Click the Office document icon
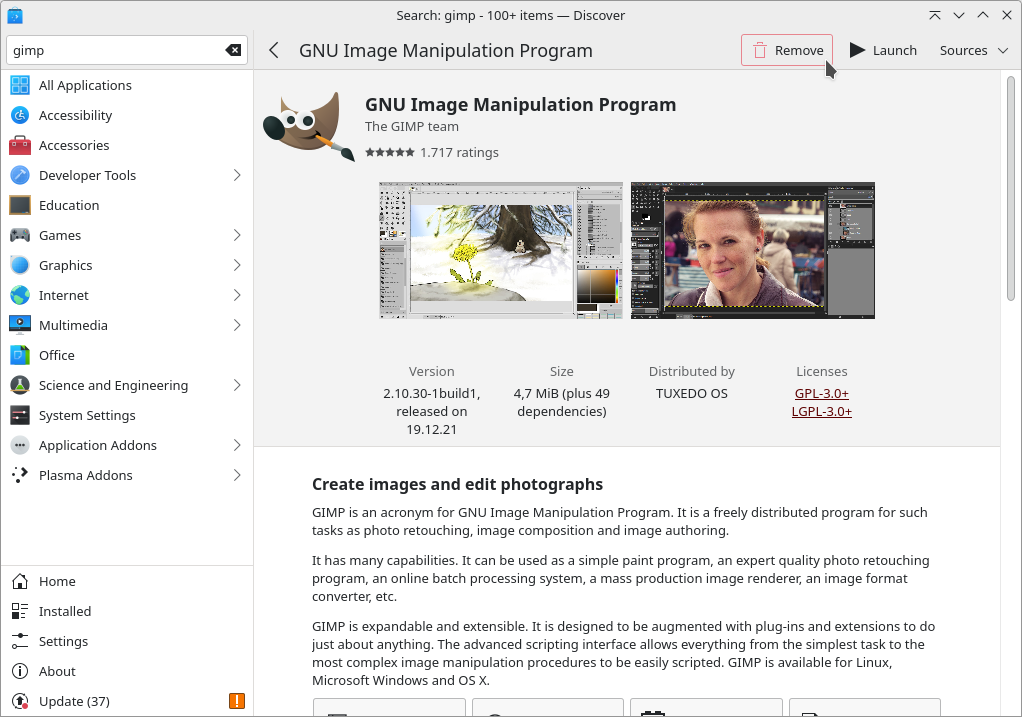The width and height of the screenshot is (1022, 717). point(20,355)
